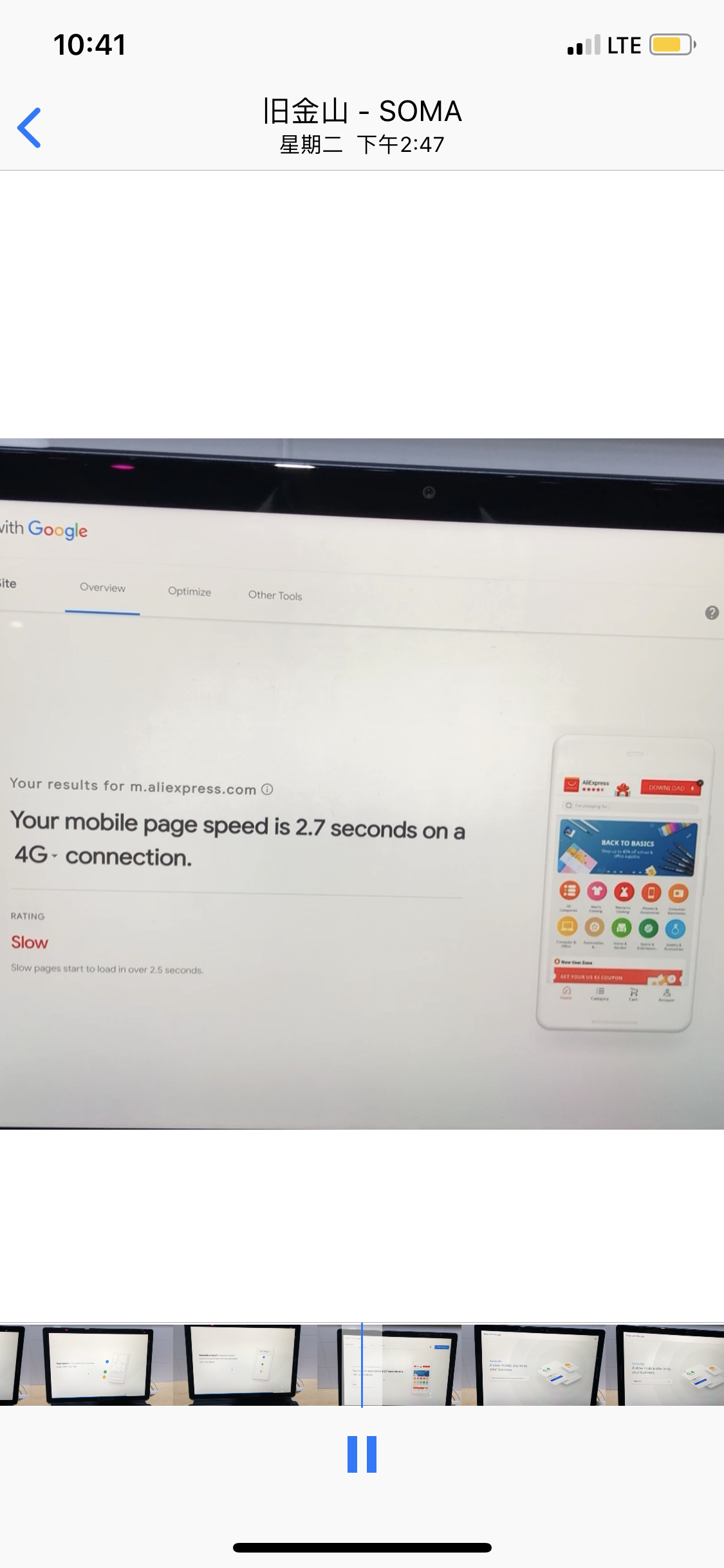The height and width of the screenshot is (1568, 724).
Task: Pause the video playback
Action: click(x=362, y=1454)
